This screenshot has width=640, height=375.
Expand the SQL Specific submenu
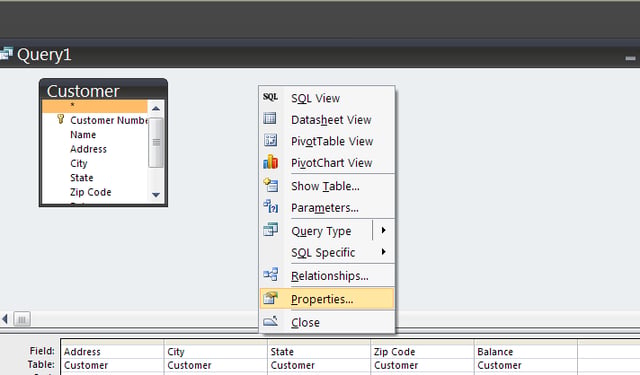pos(327,253)
